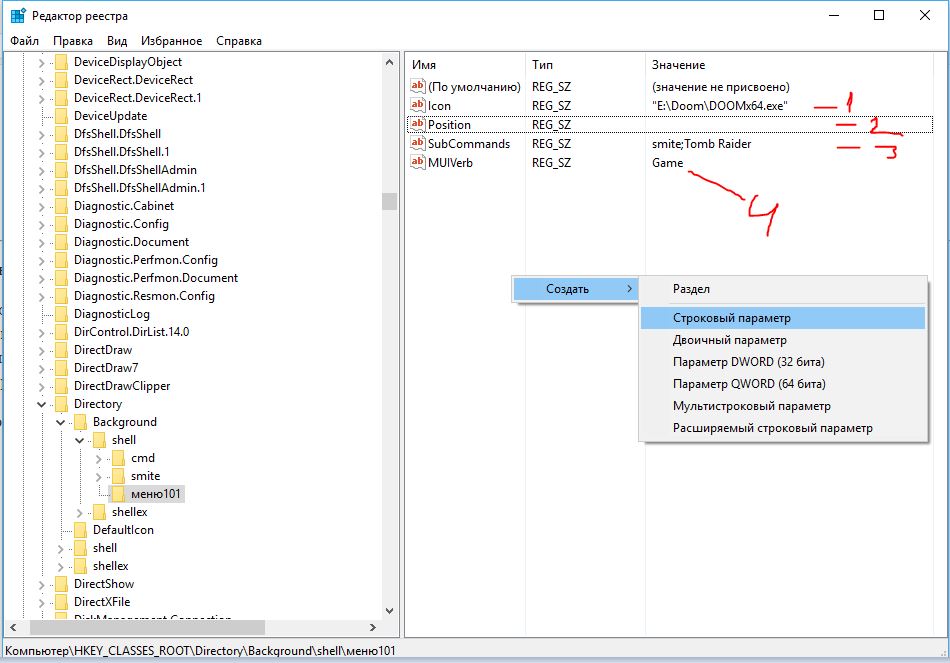Open the Избранное menu
The image size is (950, 663).
click(x=170, y=41)
